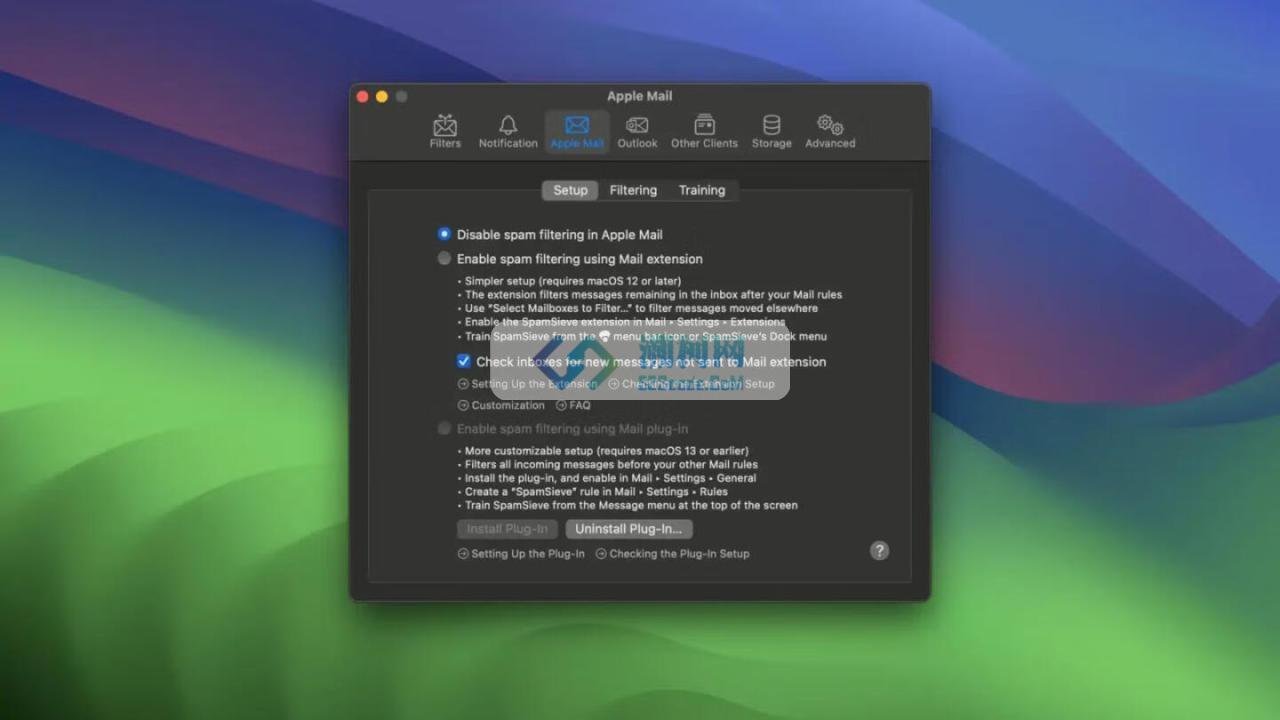The image size is (1280, 720).
Task: Click the Uninstall Plug-In button
Action: [629, 528]
